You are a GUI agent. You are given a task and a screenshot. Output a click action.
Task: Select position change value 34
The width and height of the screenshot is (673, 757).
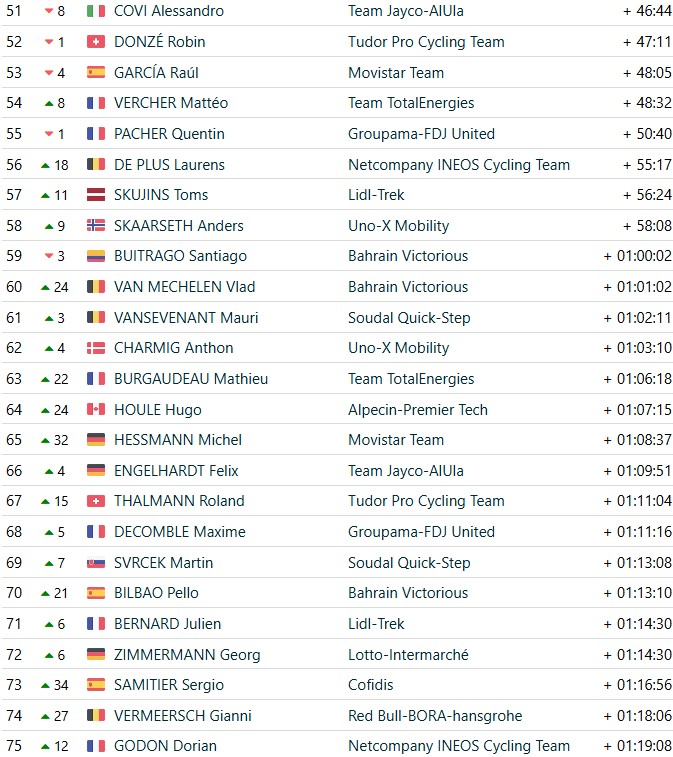point(61,685)
